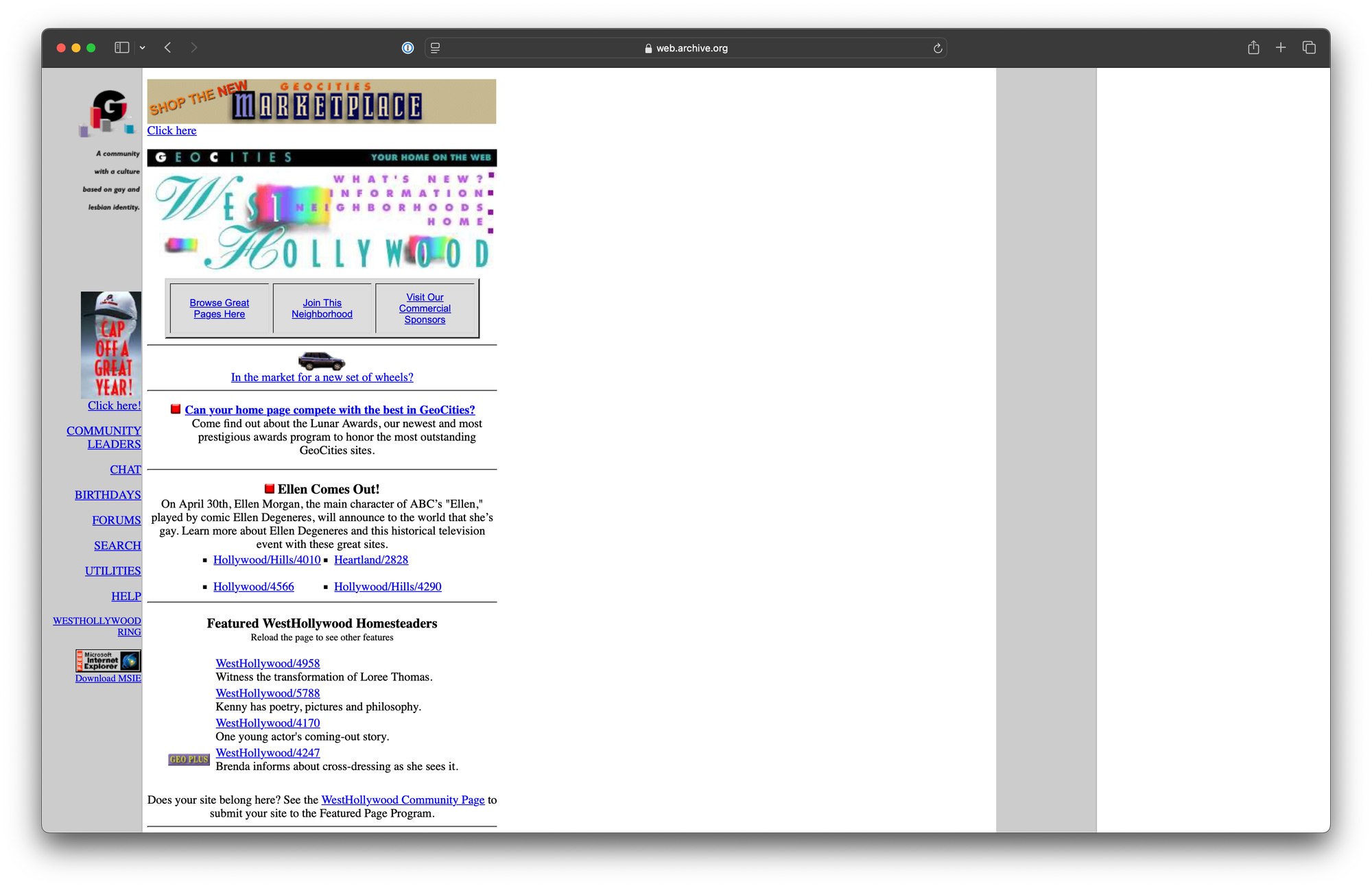Open the WestHollywood/4958 homesteader link

(x=268, y=663)
